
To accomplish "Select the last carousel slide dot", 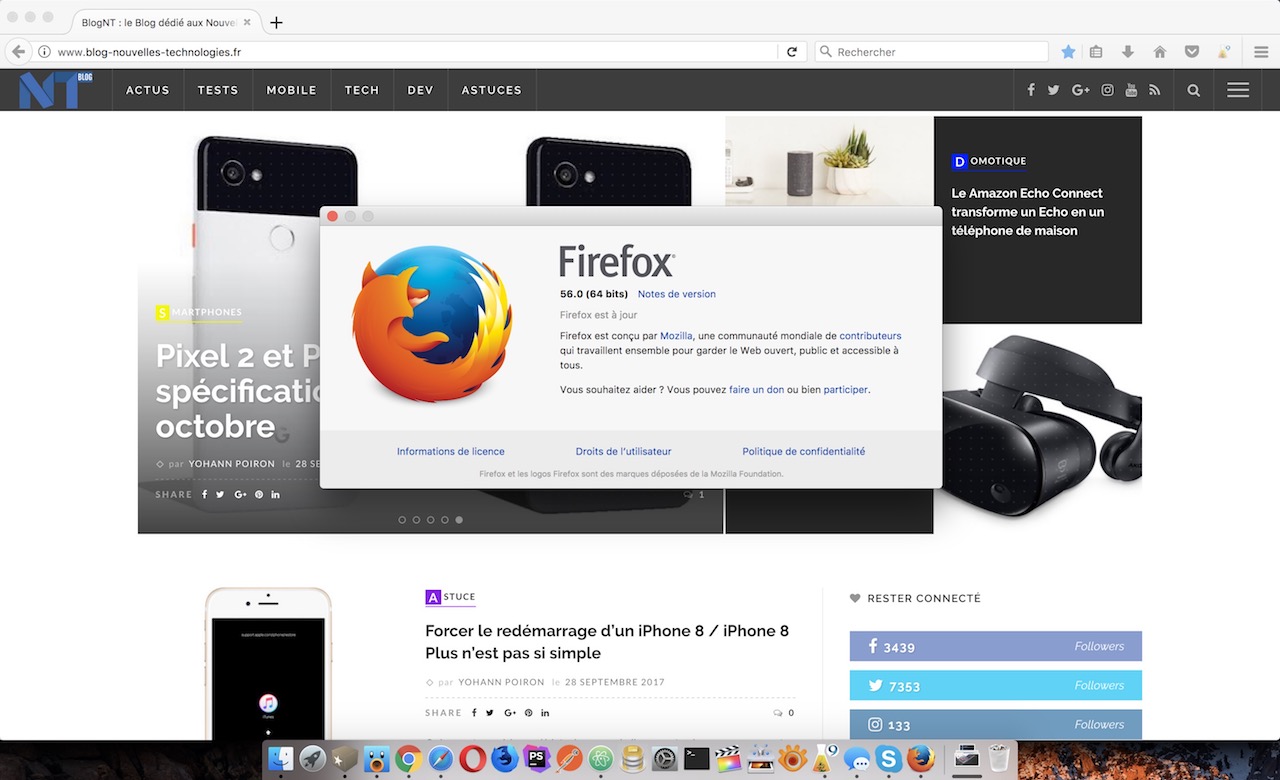I will pos(459,520).
